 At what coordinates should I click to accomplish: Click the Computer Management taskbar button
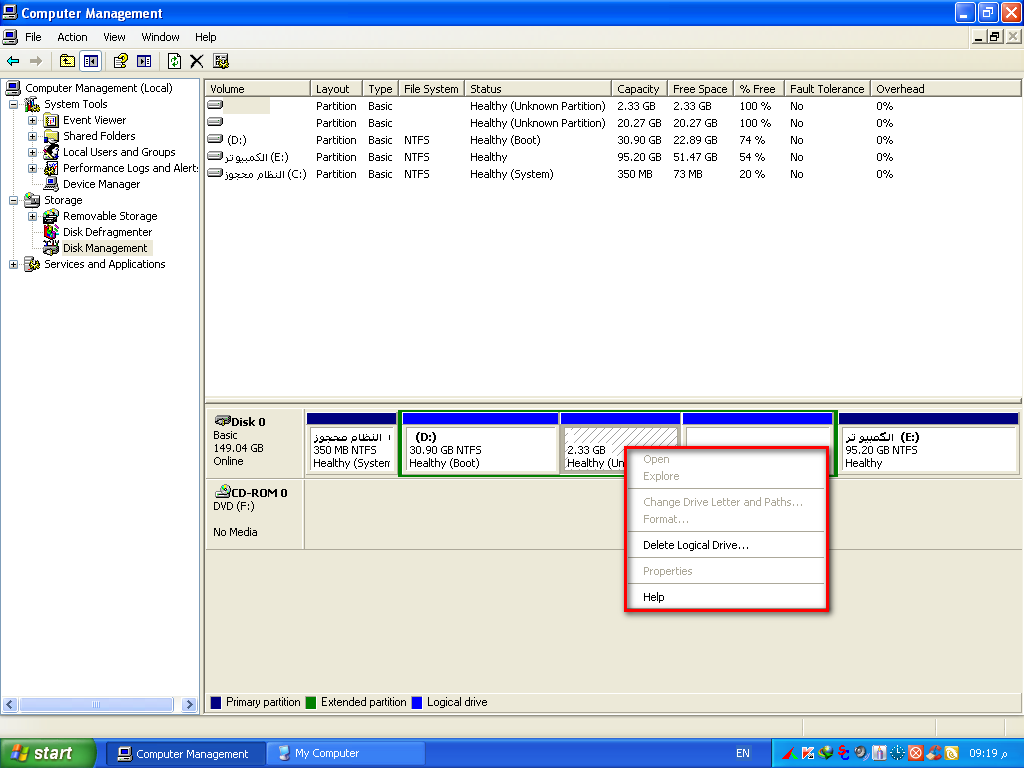pos(185,754)
